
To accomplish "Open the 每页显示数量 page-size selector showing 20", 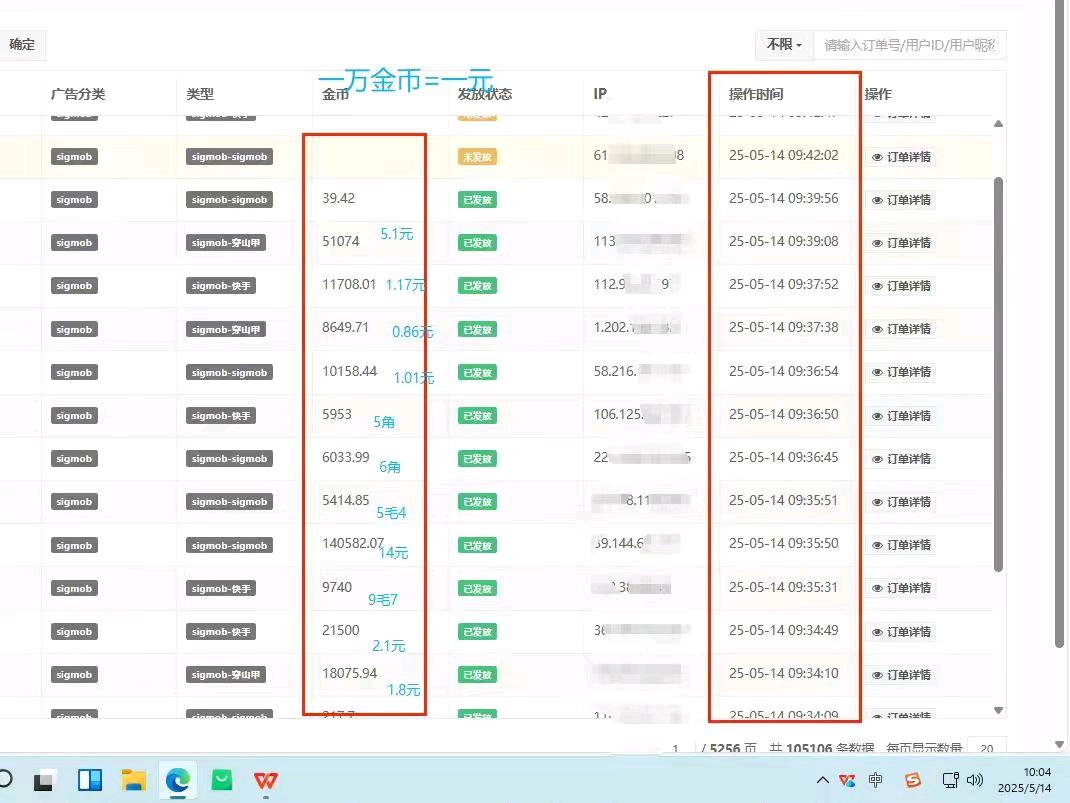I will tap(984, 748).
